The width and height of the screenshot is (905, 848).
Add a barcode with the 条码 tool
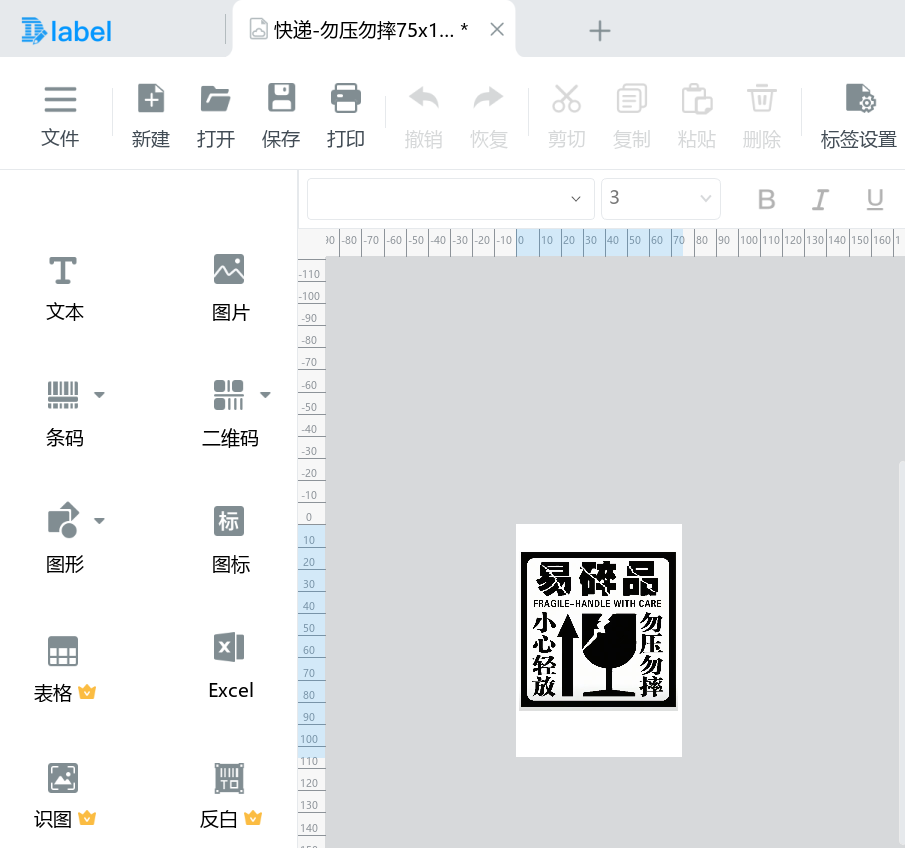63,413
